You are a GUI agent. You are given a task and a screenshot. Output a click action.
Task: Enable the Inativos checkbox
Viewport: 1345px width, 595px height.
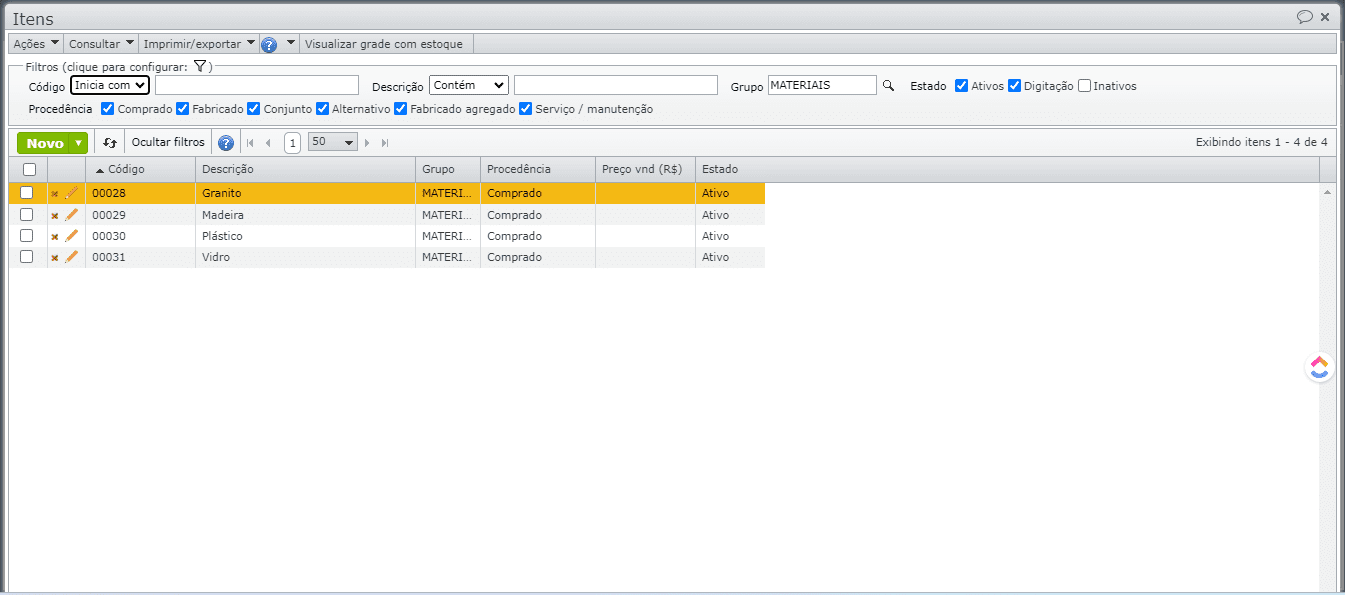[x=1084, y=86]
